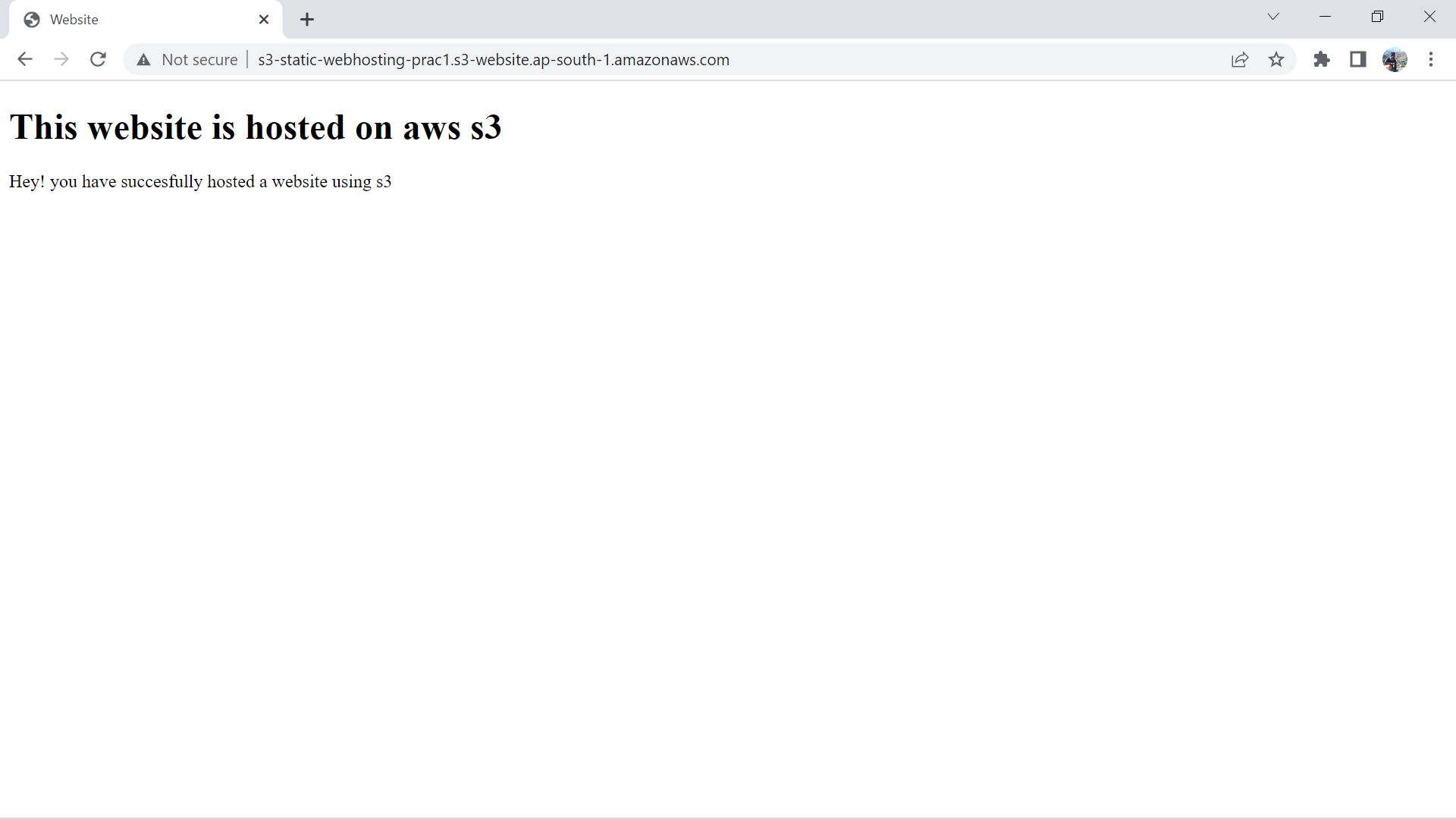Click the heading about aws s3 hosting
Screen dimensions: 1456x819
[256, 127]
